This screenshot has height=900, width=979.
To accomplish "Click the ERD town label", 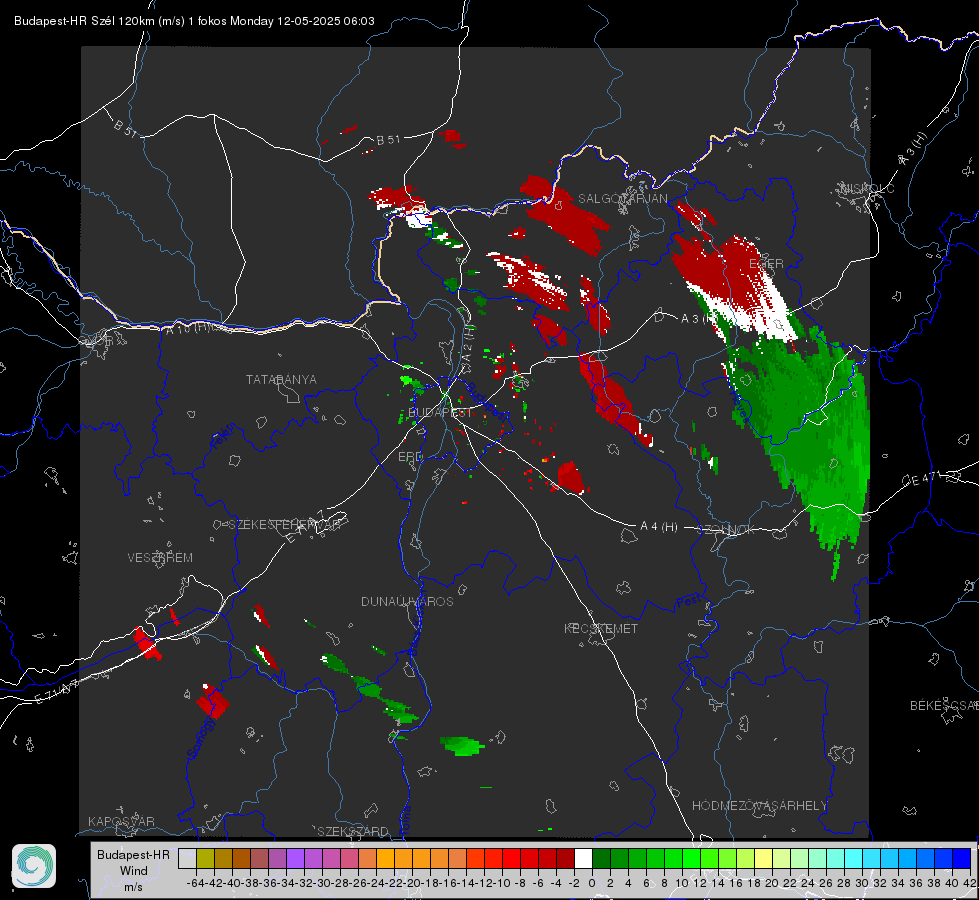I will [x=410, y=457].
